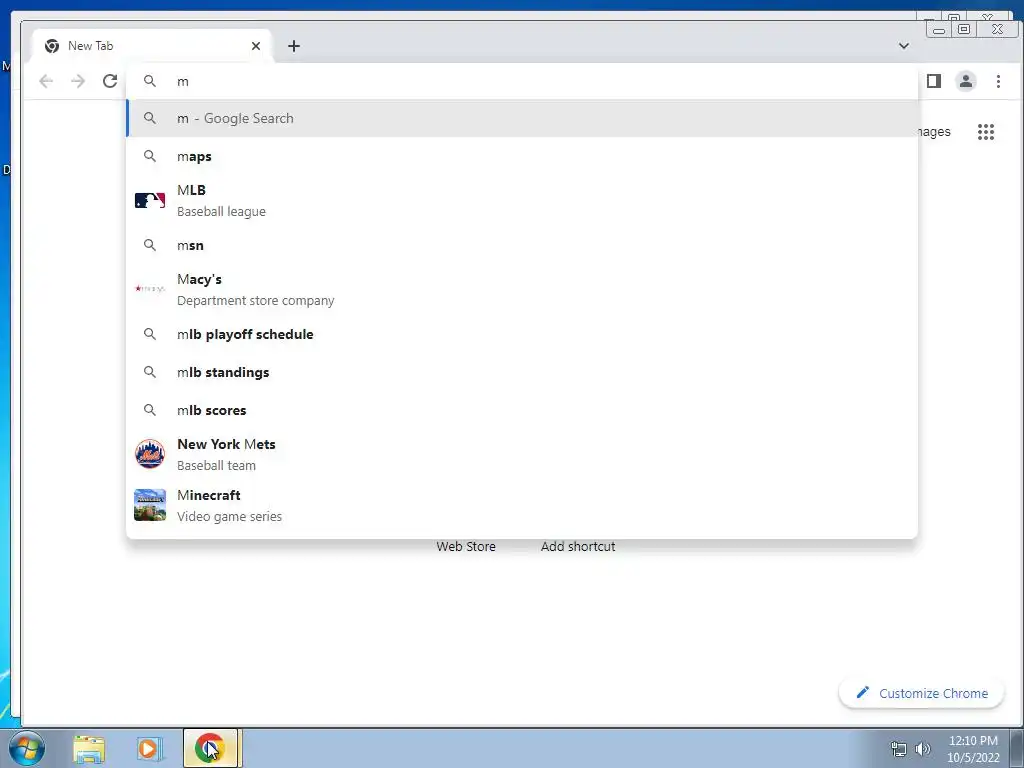The image size is (1024, 768).
Task: Select "mlb playoff schedule" suggestion
Action: 522,334
